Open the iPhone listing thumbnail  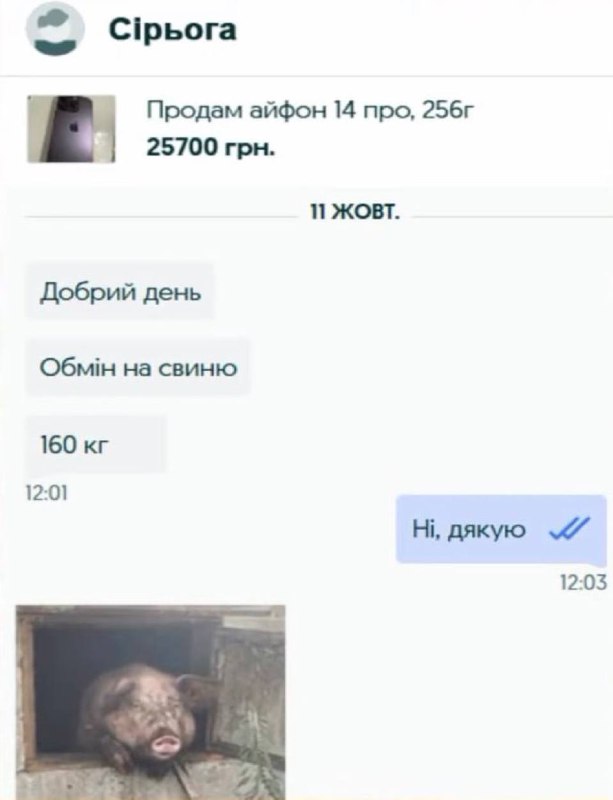(x=71, y=129)
